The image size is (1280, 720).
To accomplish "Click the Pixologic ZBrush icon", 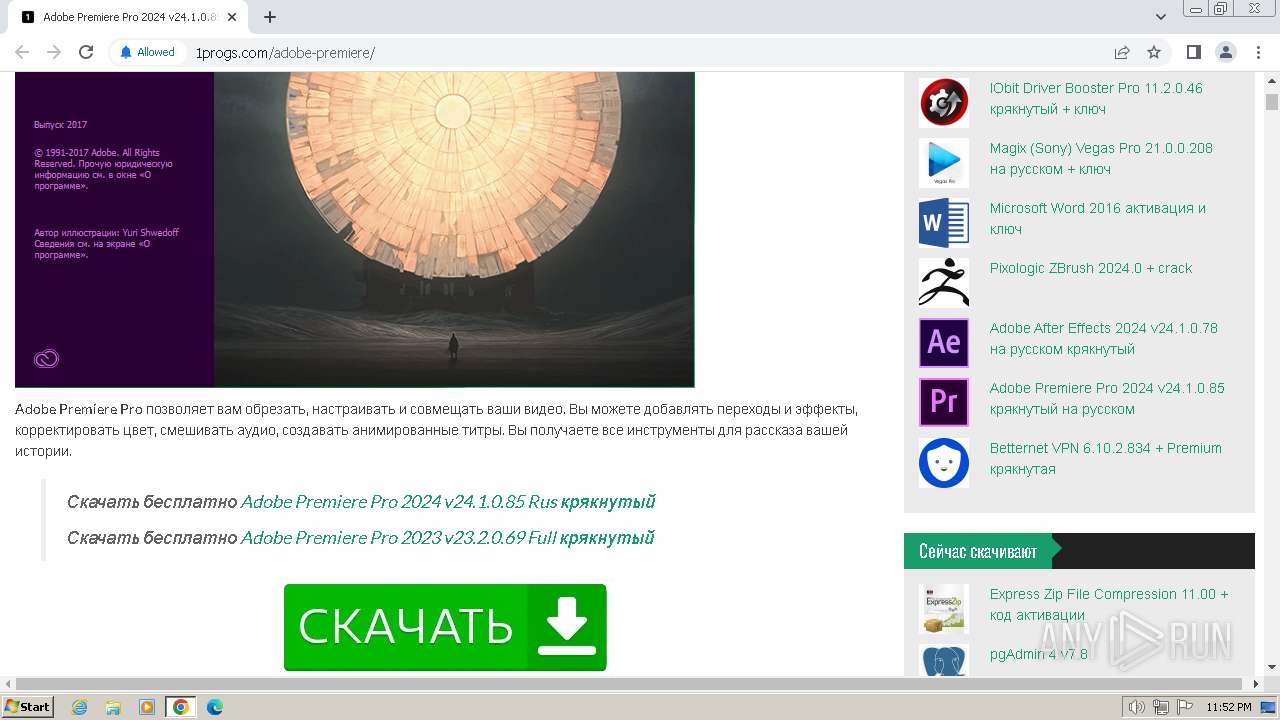I will (x=944, y=283).
